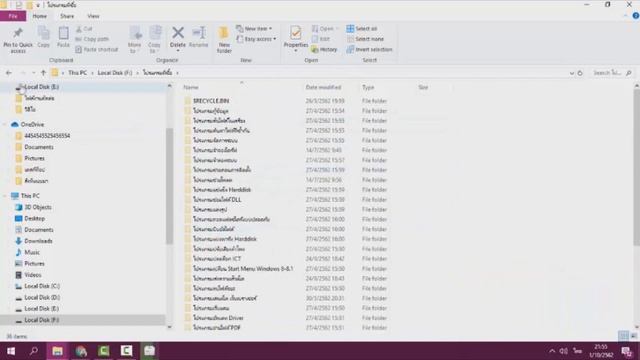Refresh the folder view
This screenshot has width=640, height=360.
tap(580, 73)
